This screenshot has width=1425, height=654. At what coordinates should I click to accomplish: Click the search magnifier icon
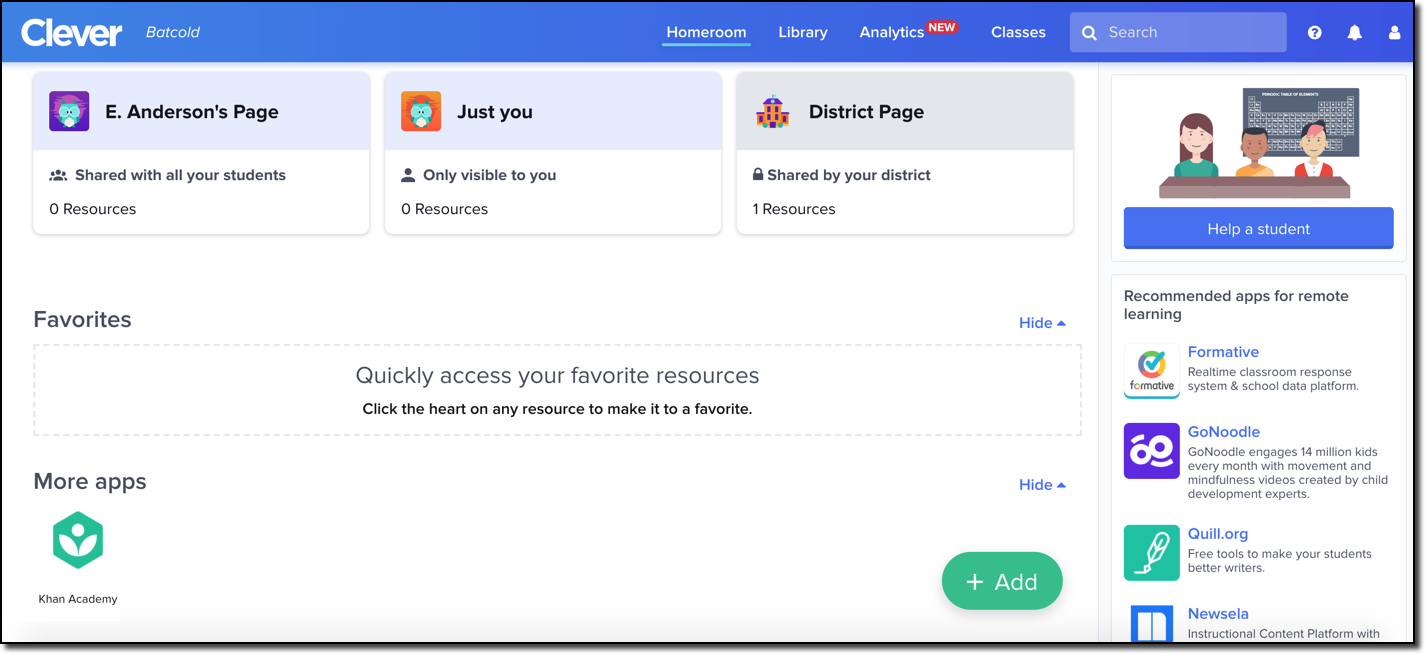(x=1090, y=33)
